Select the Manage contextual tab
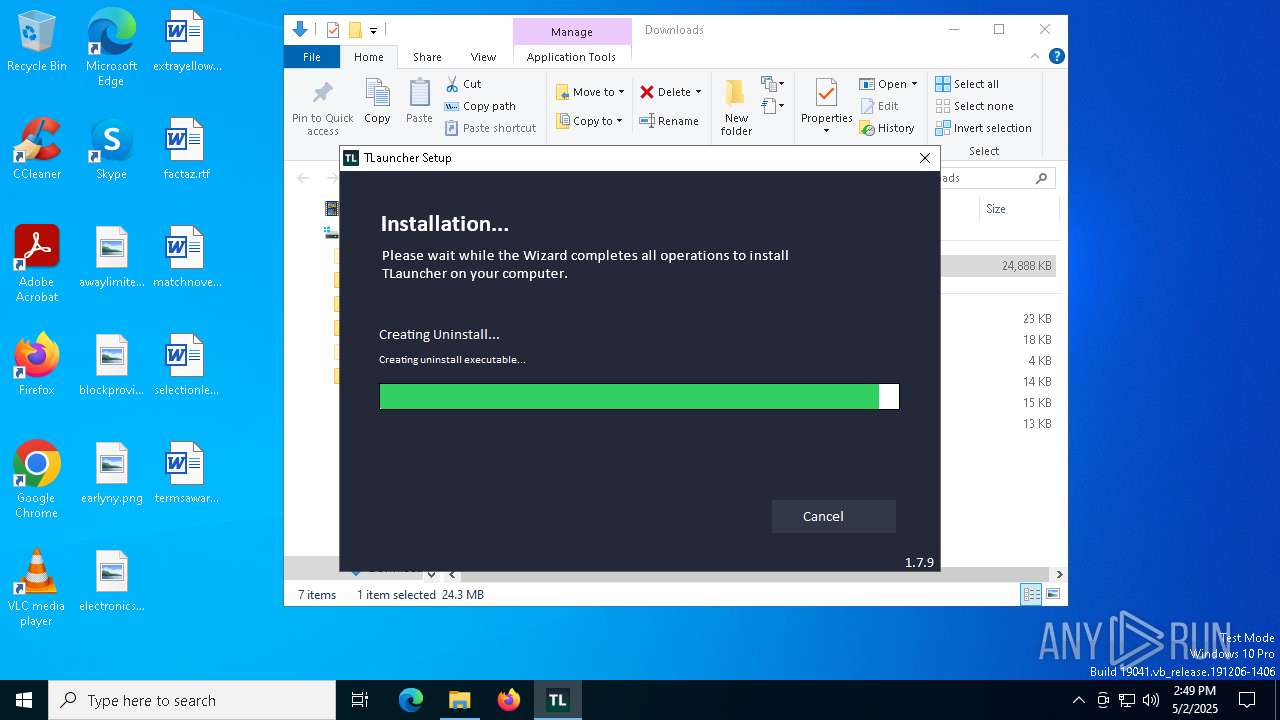 (572, 32)
